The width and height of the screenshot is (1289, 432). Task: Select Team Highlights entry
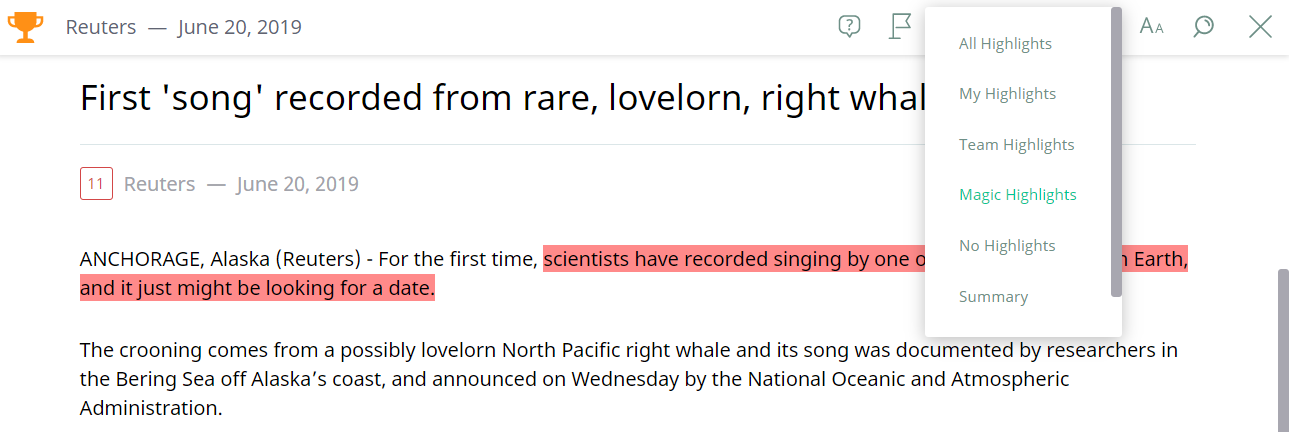tap(1016, 145)
